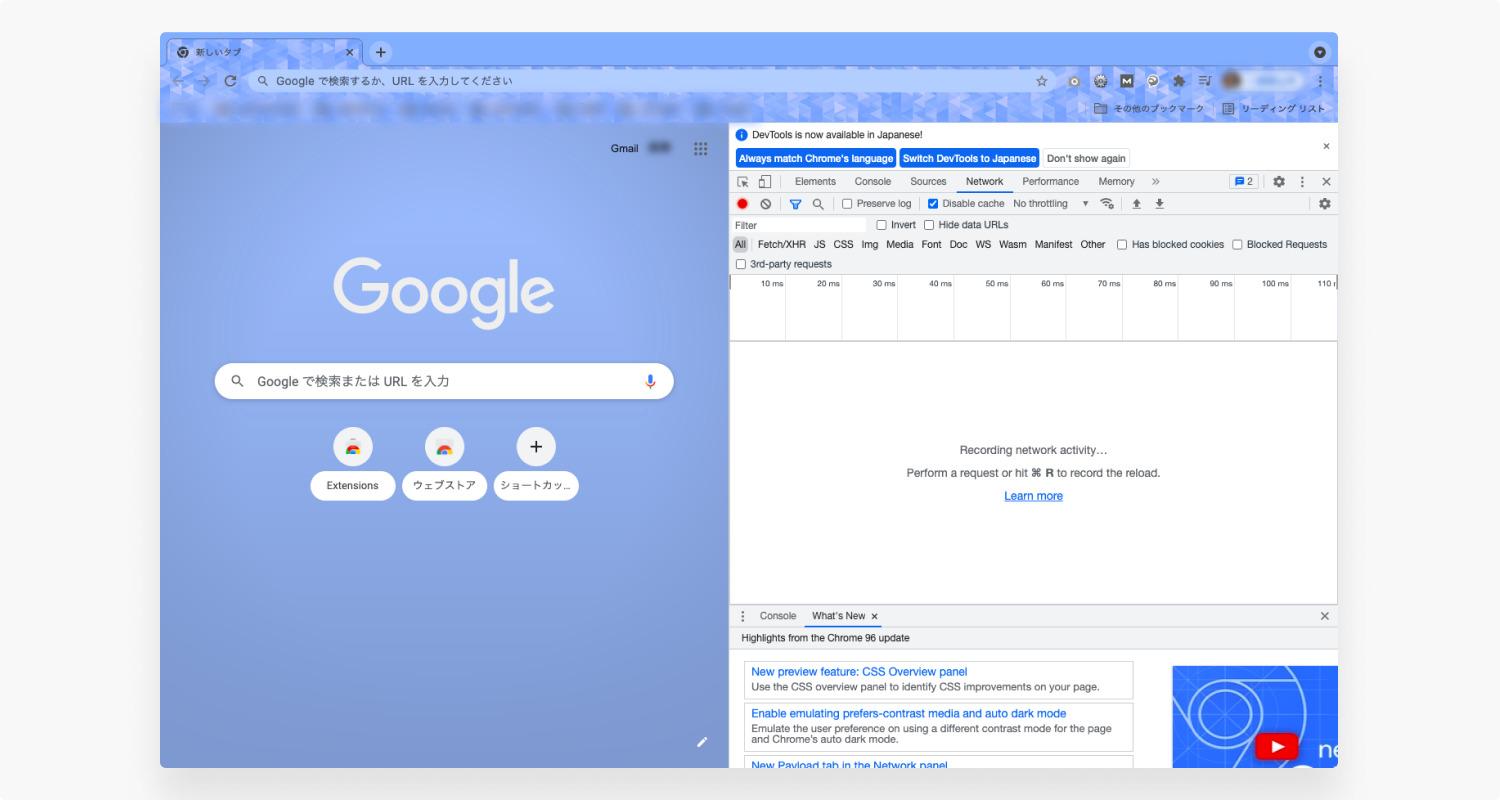The width and height of the screenshot is (1500, 800).
Task: Uncheck the Disable cache checkbox
Action: click(933, 204)
